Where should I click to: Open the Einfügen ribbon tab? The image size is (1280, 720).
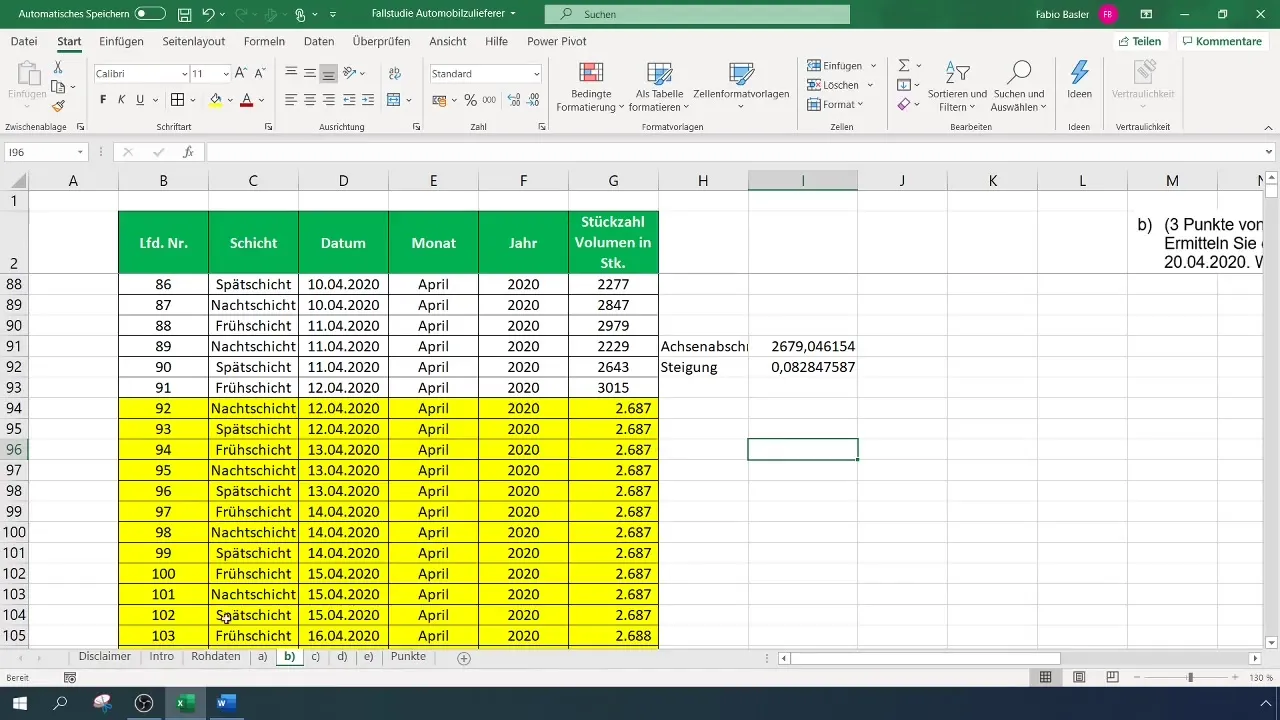coord(121,41)
